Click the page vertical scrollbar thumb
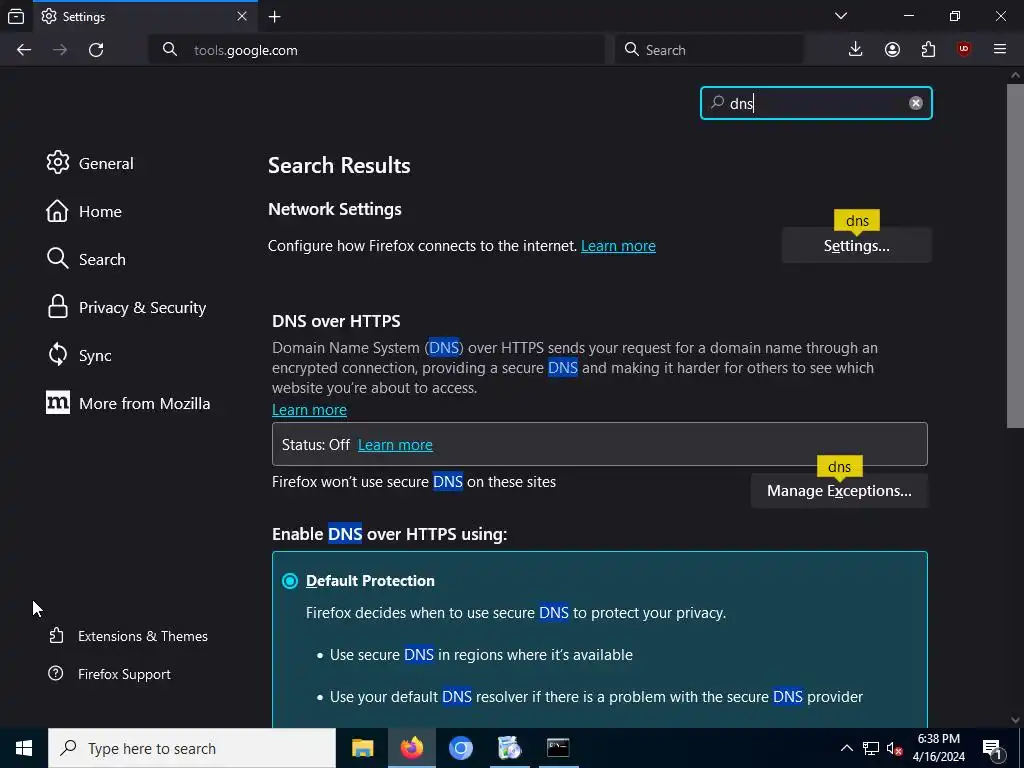The width and height of the screenshot is (1024, 768). coord(1015,255)
